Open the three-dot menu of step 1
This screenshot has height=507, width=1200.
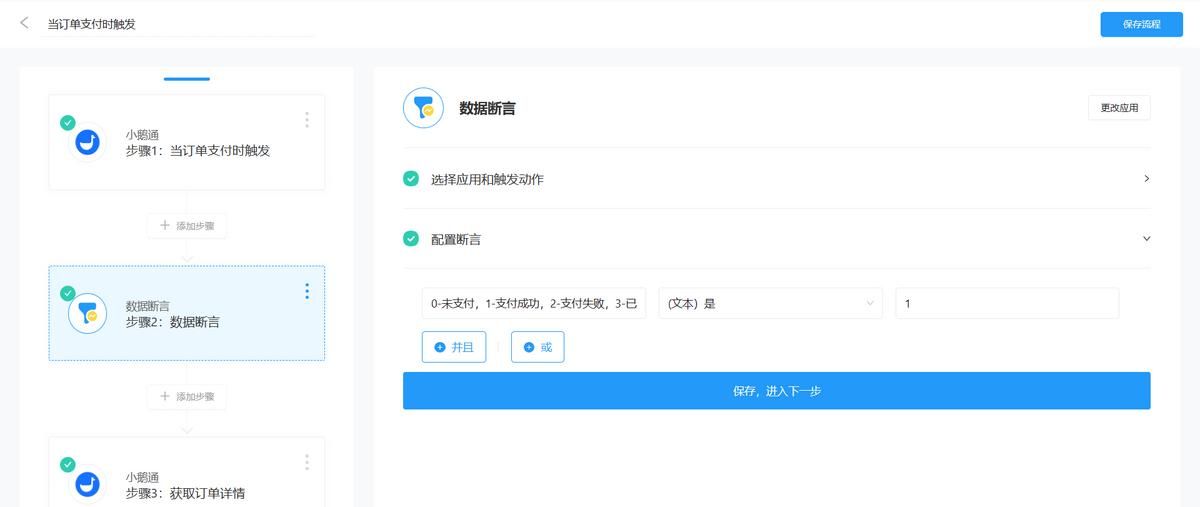pyautogui.click(x=306, y=120)
